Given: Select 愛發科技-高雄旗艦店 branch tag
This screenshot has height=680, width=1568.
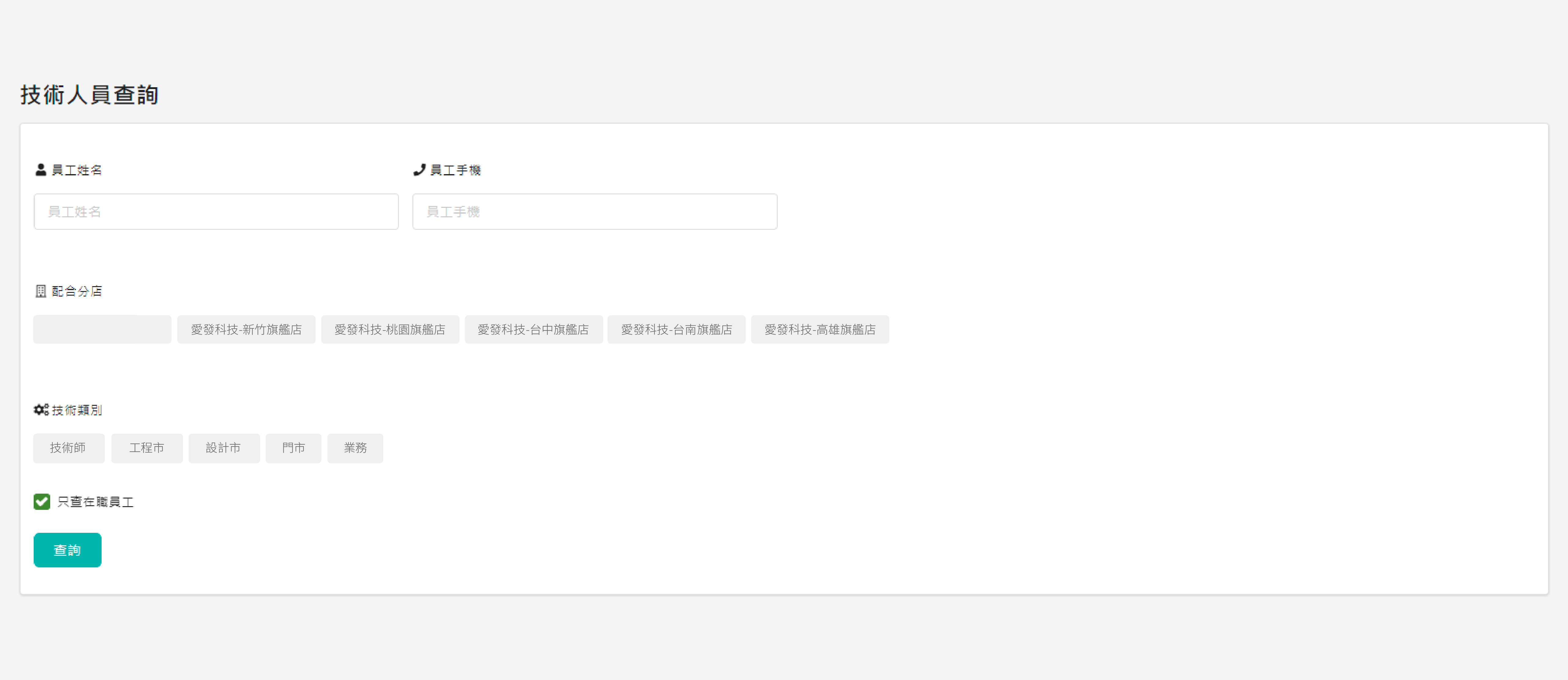Looking at the screenshot, I should click(x=820, y=329).
